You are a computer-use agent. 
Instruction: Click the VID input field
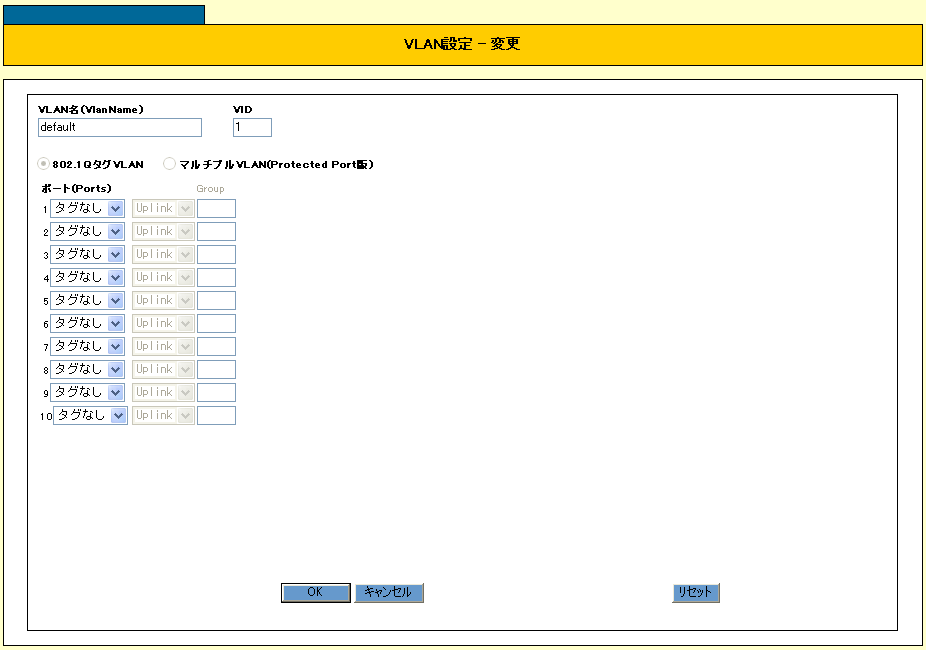[252, 127]
